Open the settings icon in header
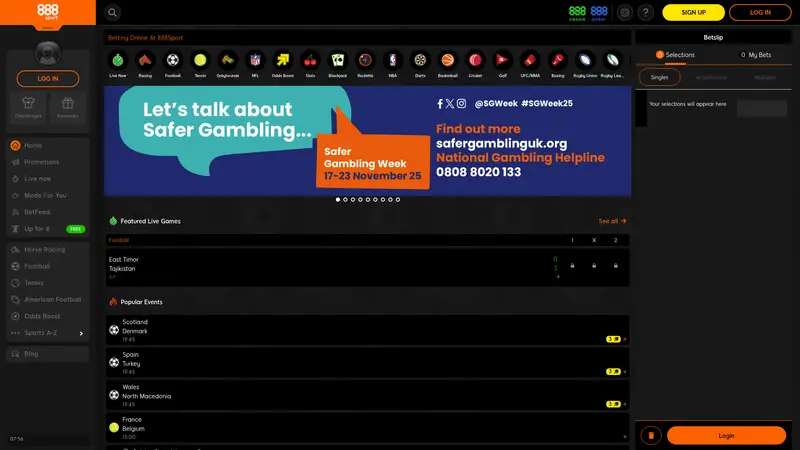The width and height of the screenshot is (800, 450). 624,12
